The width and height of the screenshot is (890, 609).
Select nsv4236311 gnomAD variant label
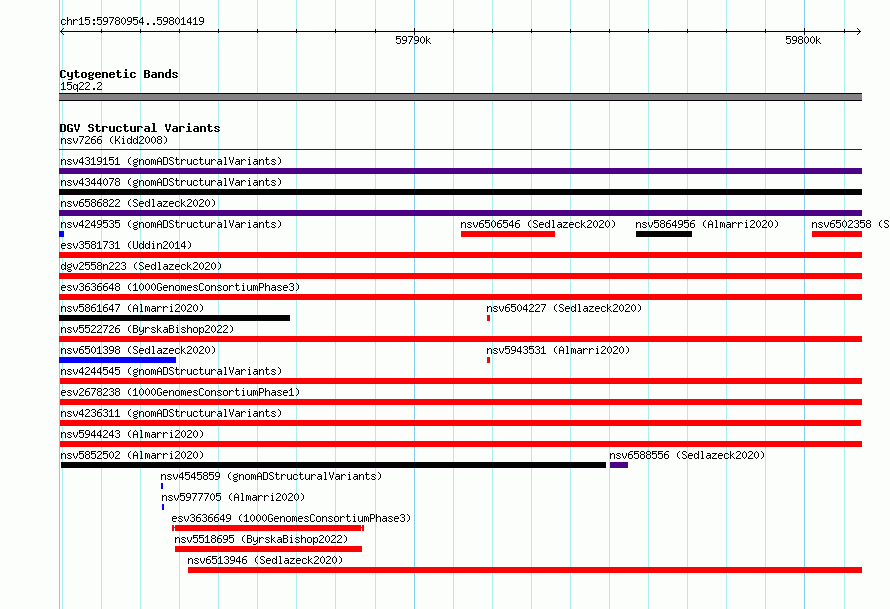click(x=171, y=413)
